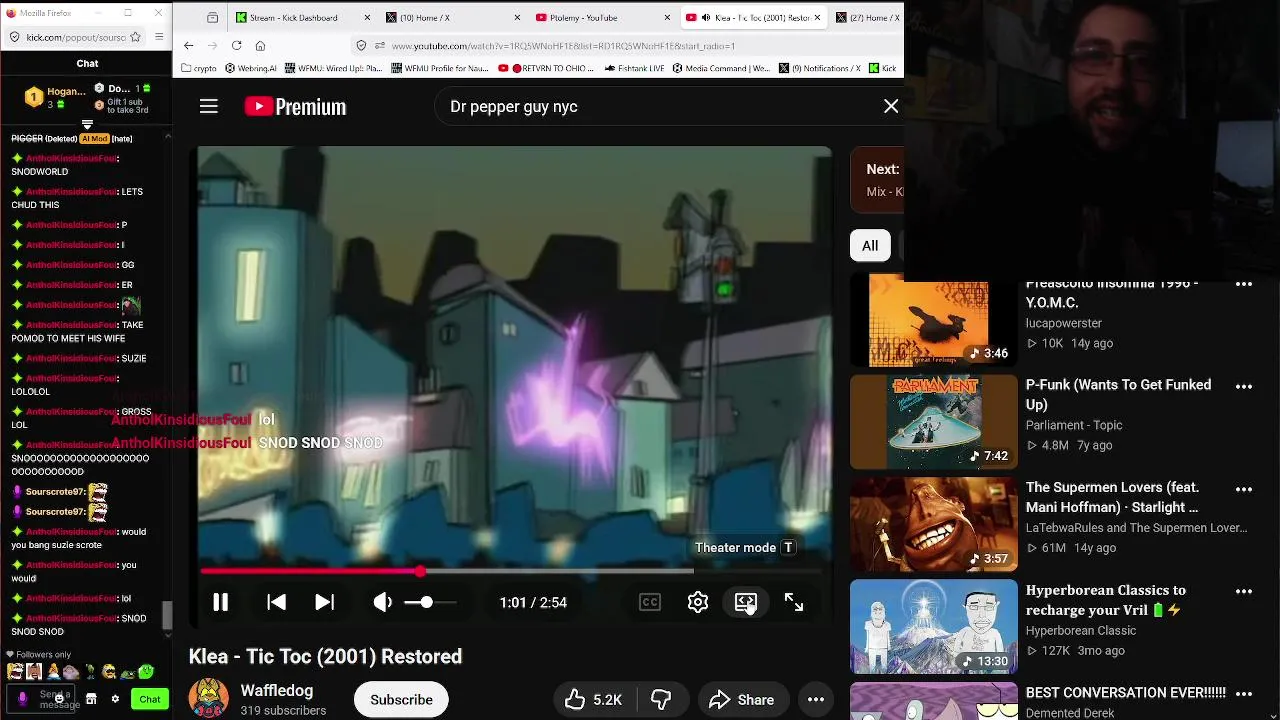Switch to (27) Home / X tab

click(868, 17)
